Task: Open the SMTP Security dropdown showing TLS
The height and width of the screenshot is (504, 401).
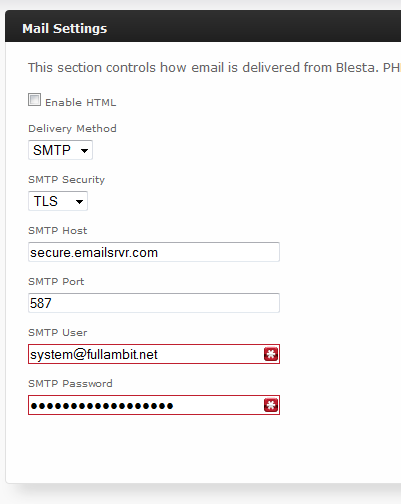Action: point(58,201)
